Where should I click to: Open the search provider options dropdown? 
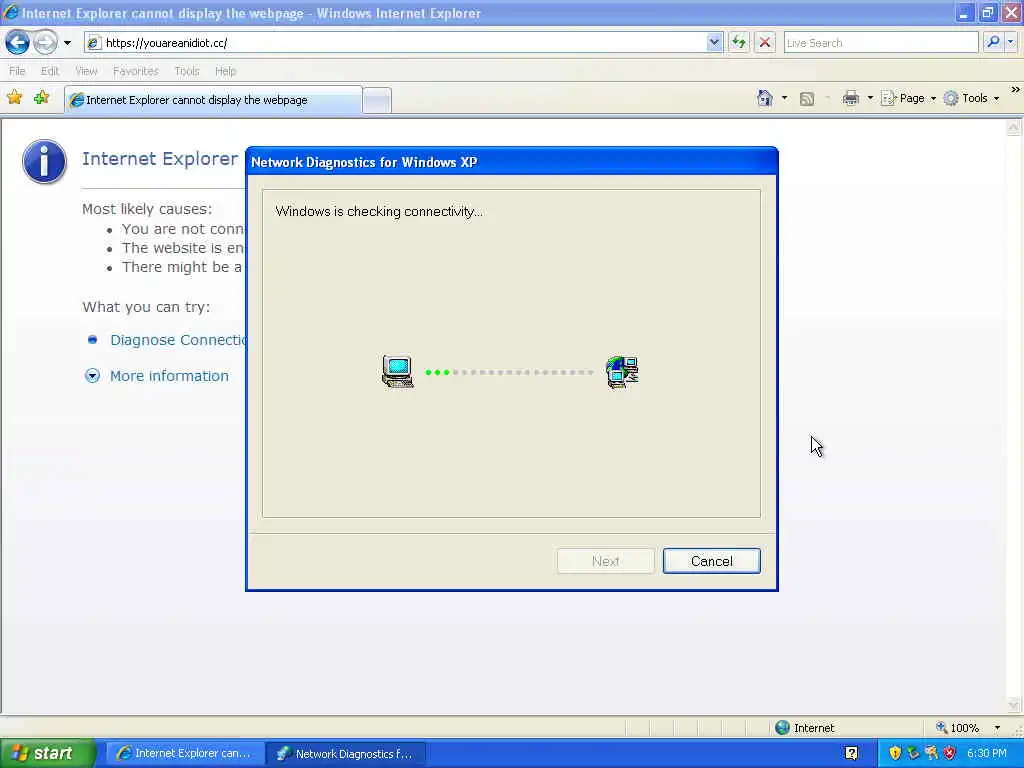pos(1011,42)
